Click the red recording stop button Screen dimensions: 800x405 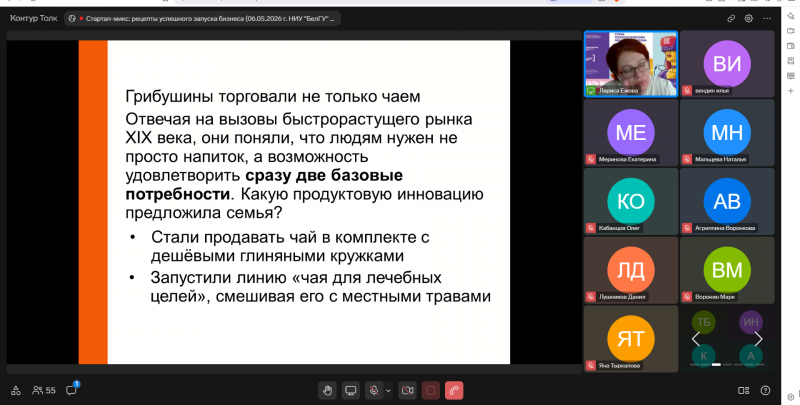(431, 391)
